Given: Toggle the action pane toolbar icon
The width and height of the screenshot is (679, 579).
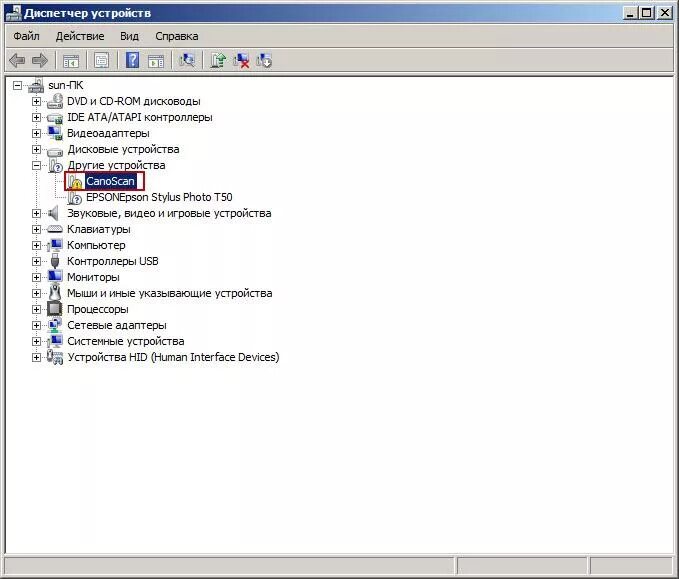Looking at the screenshot, I should [x=156, y=61].
